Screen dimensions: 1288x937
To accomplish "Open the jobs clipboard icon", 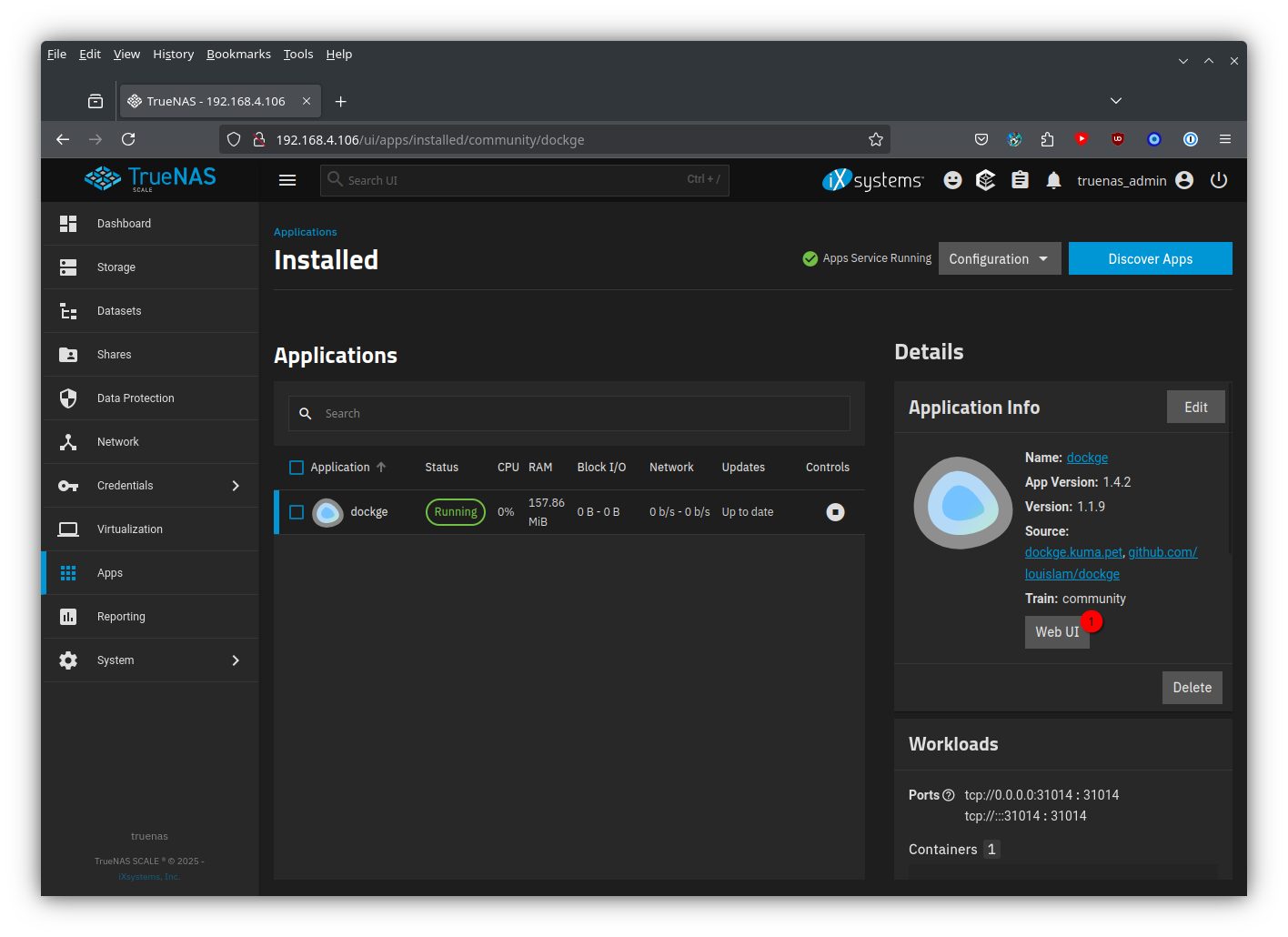I will 1020,180.
